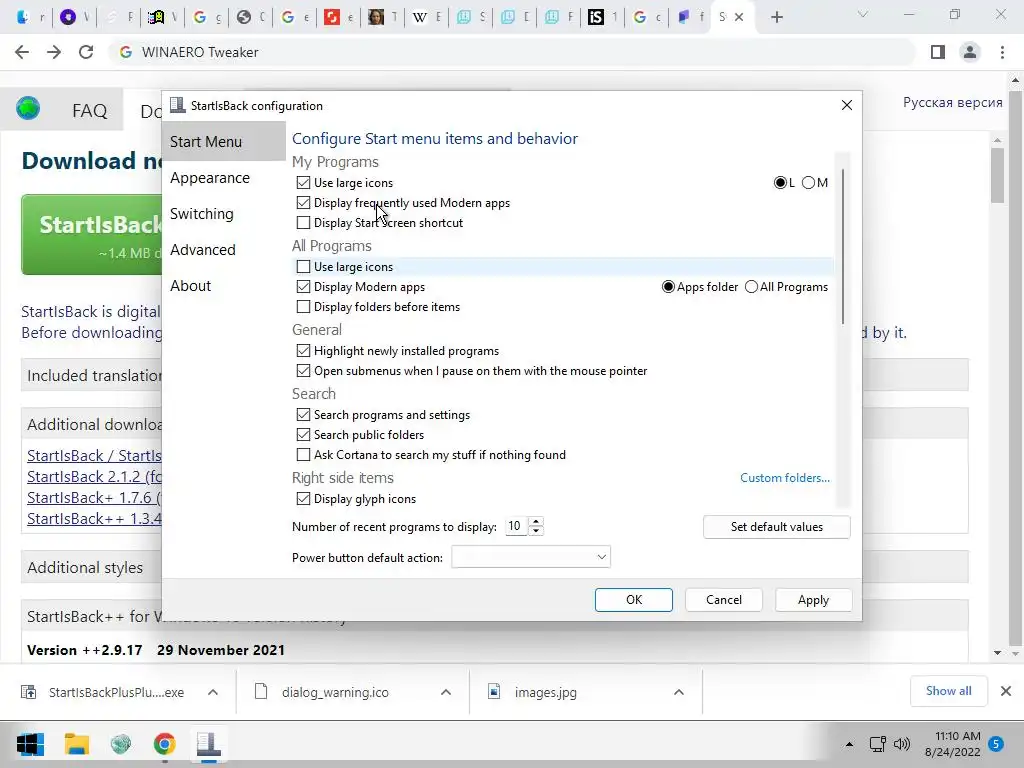Open the Chrome profile avatar icon
The image size is (1024, 768).
pos(970,52)
